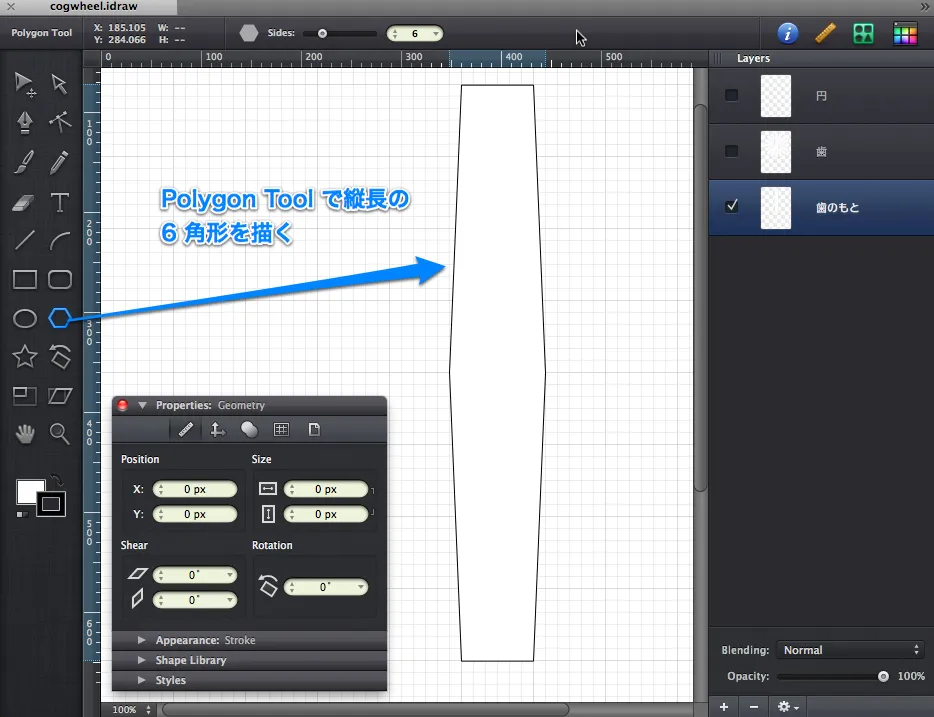This screenshot has width=934, height=717.
Task: Open the Blending mode Normal dropdown
Action: click(x=849, y=650)
